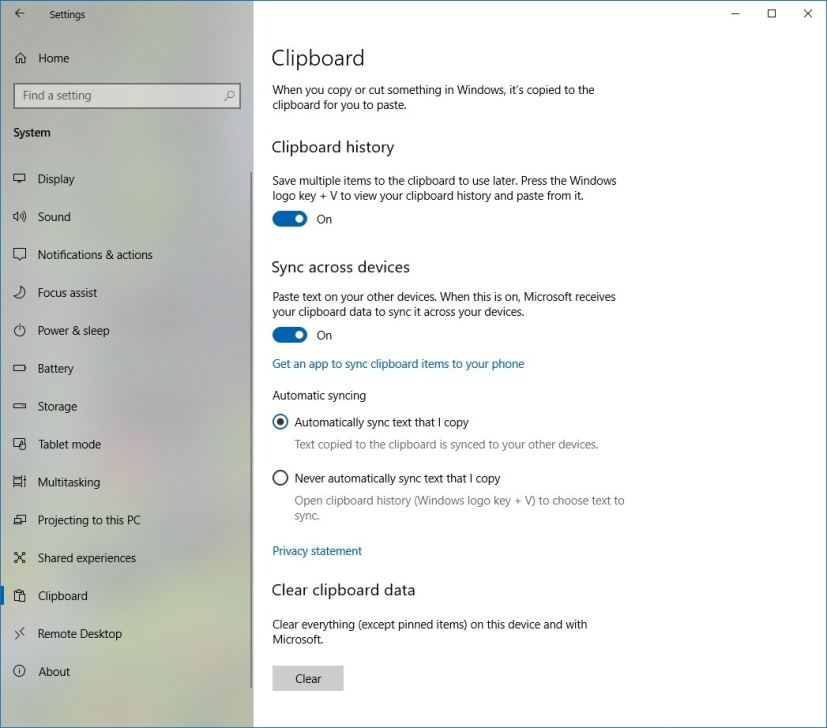Image resolution: width=827 pixels, height=728 pixels.
Task: Open Focus assist settings
Action: point(21,292)
